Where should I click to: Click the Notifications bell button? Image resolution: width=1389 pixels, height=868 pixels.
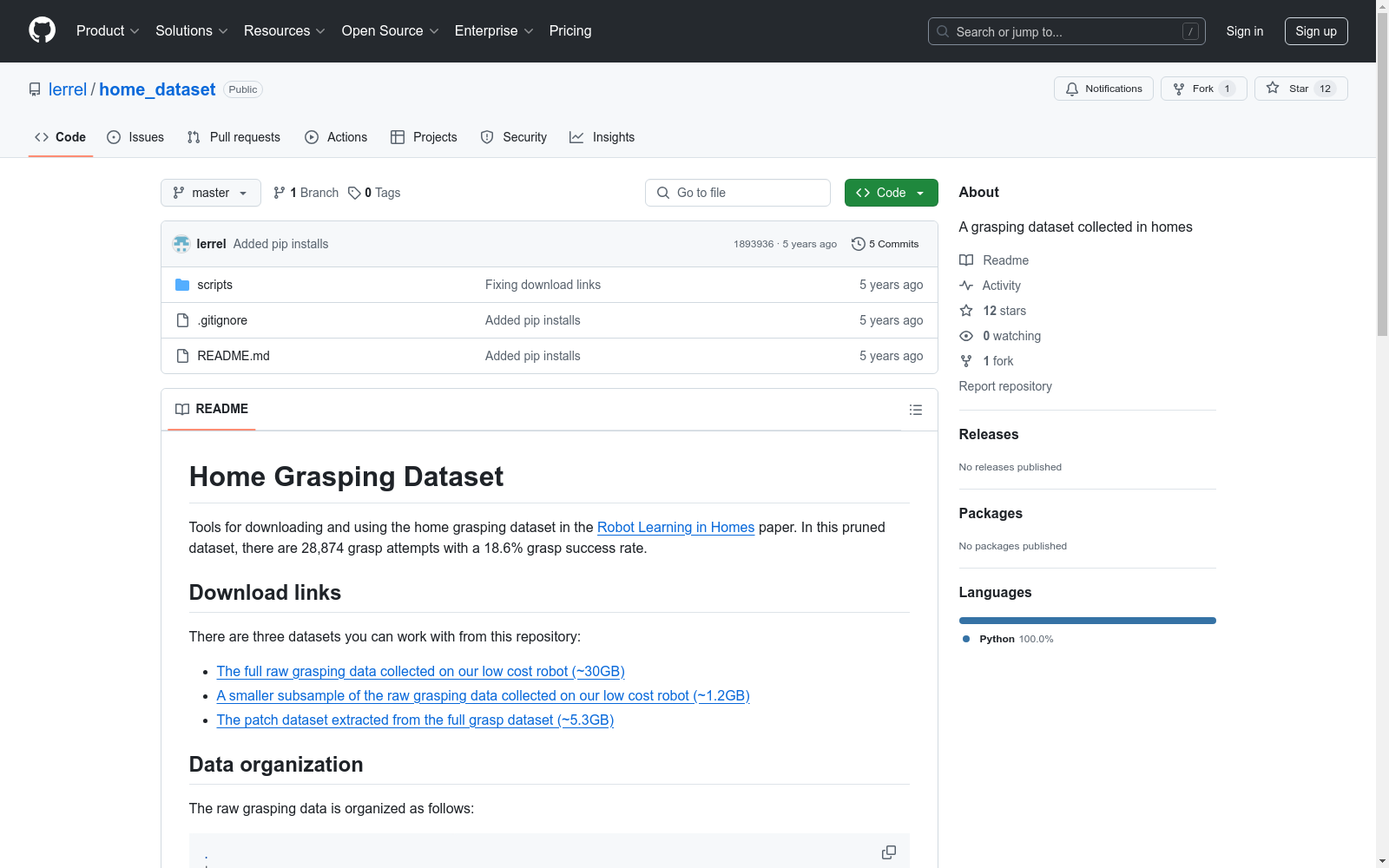coord(1103,89)
